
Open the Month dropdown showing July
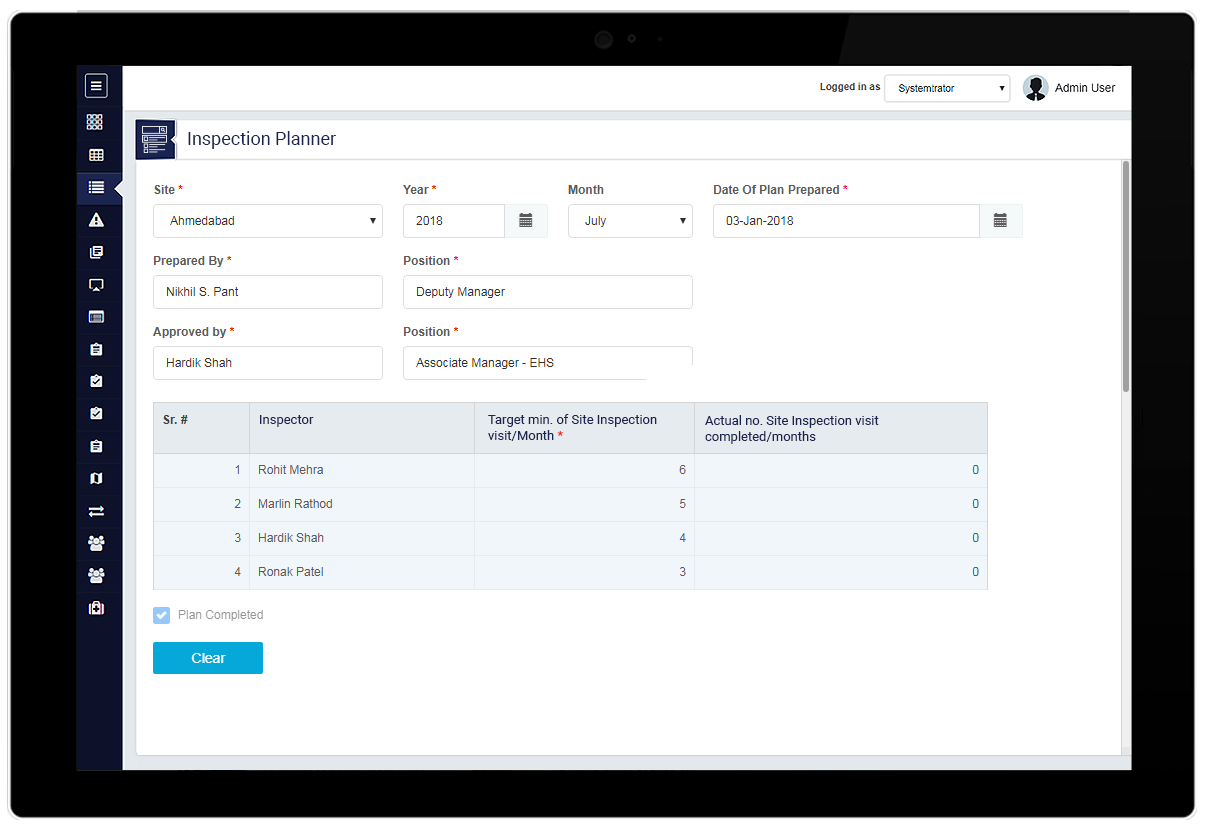630,221
